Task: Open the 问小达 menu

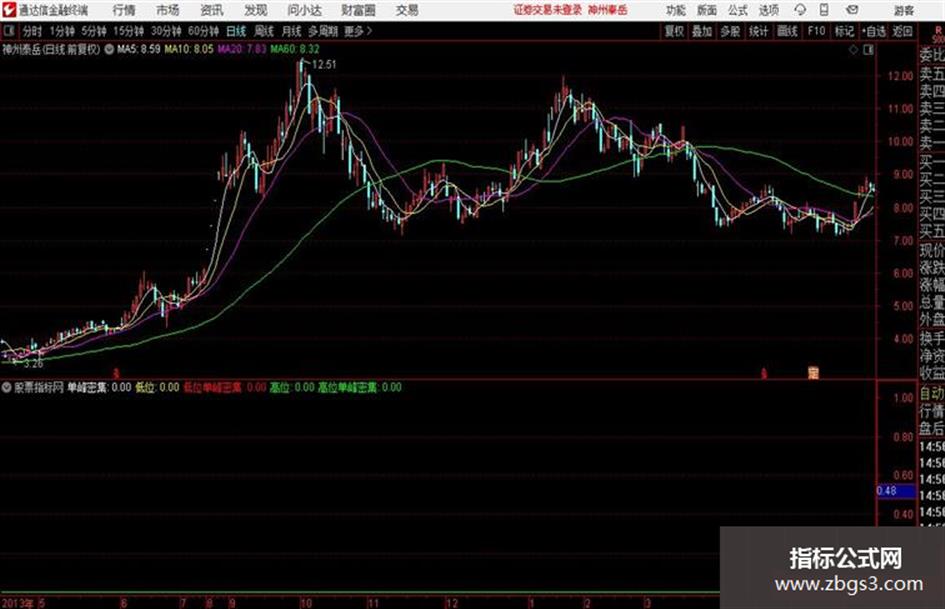Action: point(304,10)
